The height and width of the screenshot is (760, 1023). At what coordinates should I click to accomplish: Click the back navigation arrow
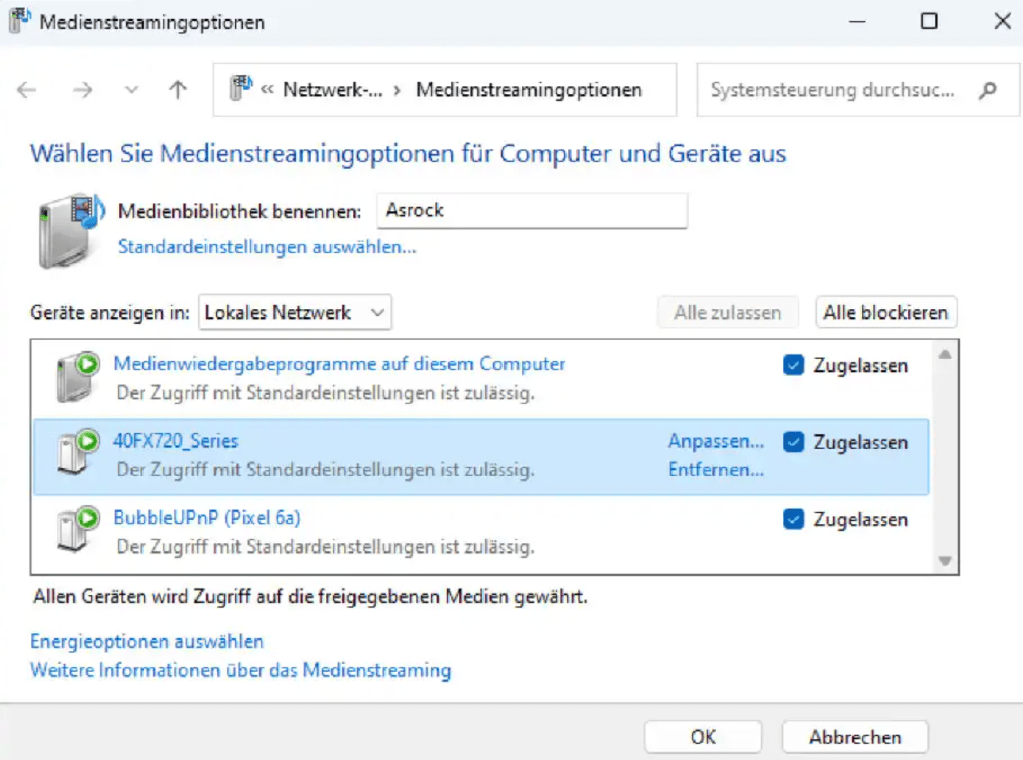25,89
